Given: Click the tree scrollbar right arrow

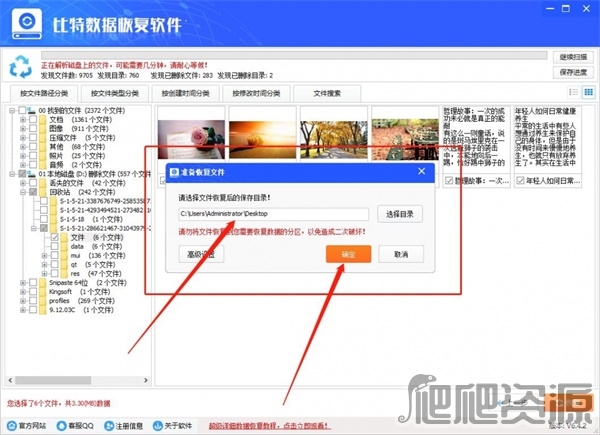Looking at the screenshot, I should (146, 380).
